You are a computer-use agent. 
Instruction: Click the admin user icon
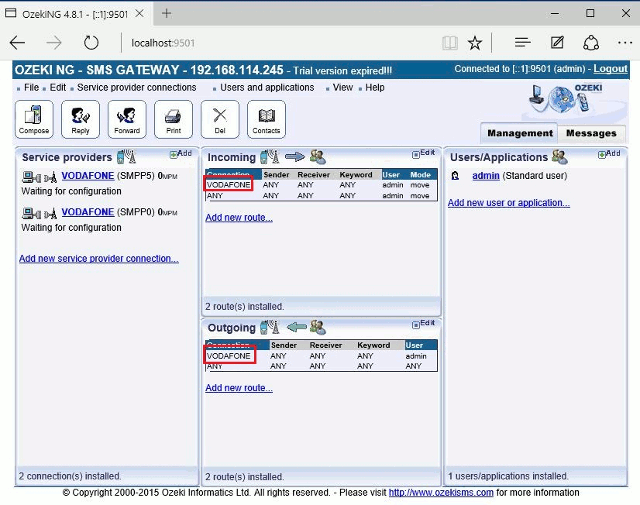(455, 176)
